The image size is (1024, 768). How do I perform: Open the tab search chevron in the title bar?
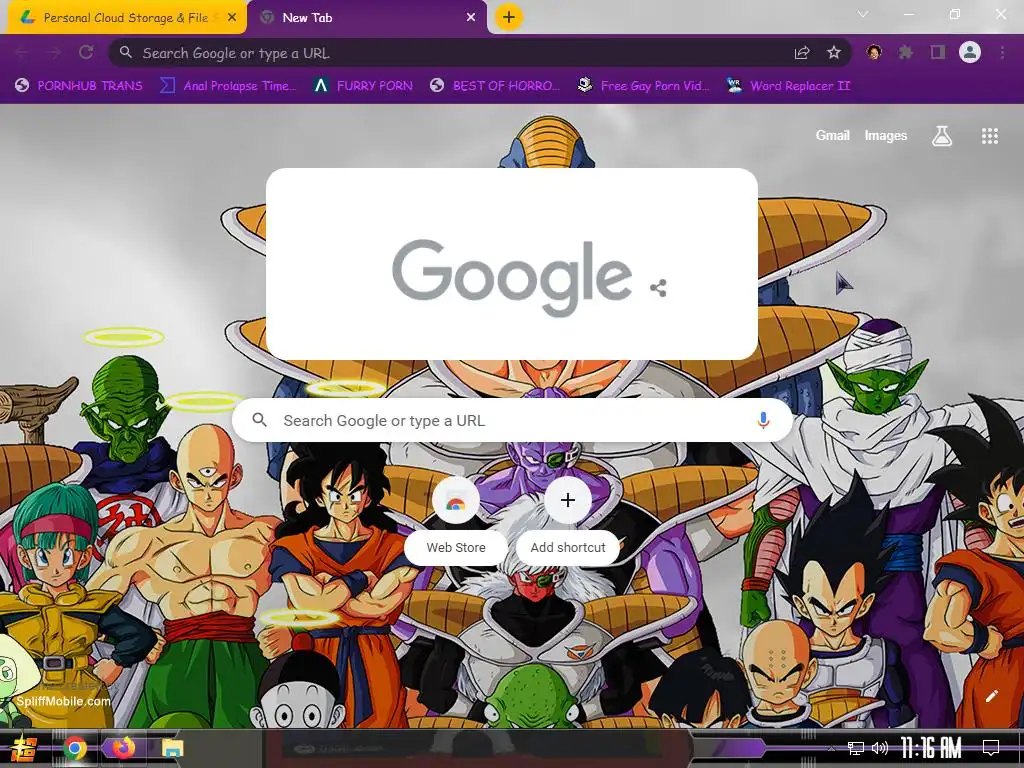point(863,14)
